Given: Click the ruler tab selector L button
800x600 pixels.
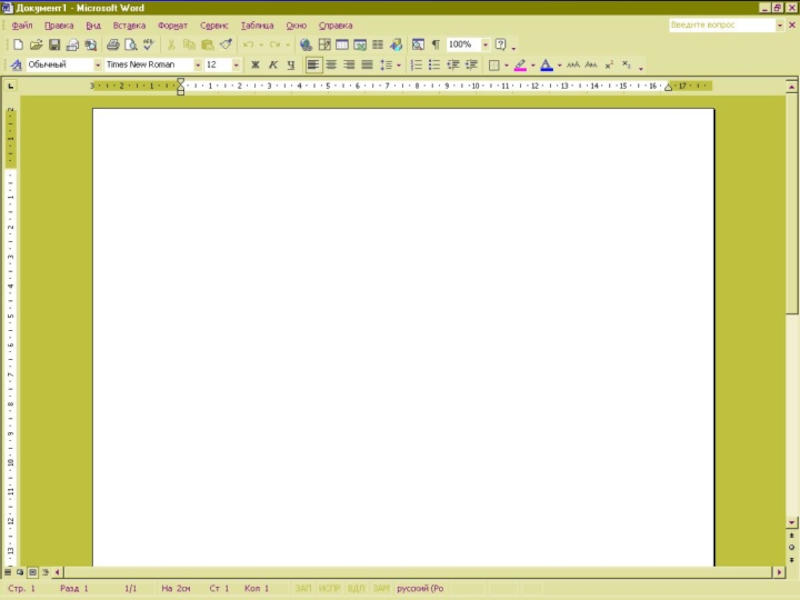Looking at the screenshot, I should coord(11,86).
